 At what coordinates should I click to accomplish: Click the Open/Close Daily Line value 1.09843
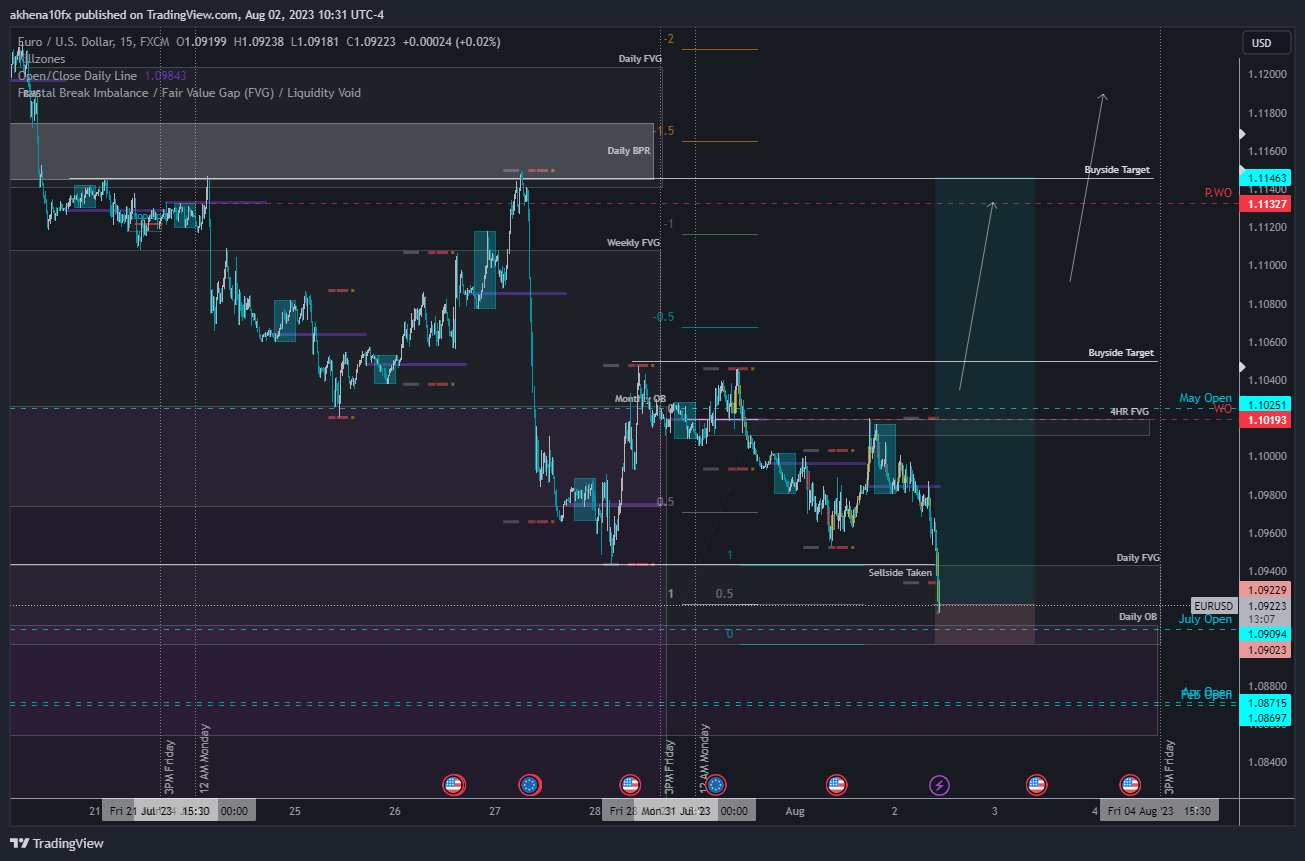click(x=166, y=76)
